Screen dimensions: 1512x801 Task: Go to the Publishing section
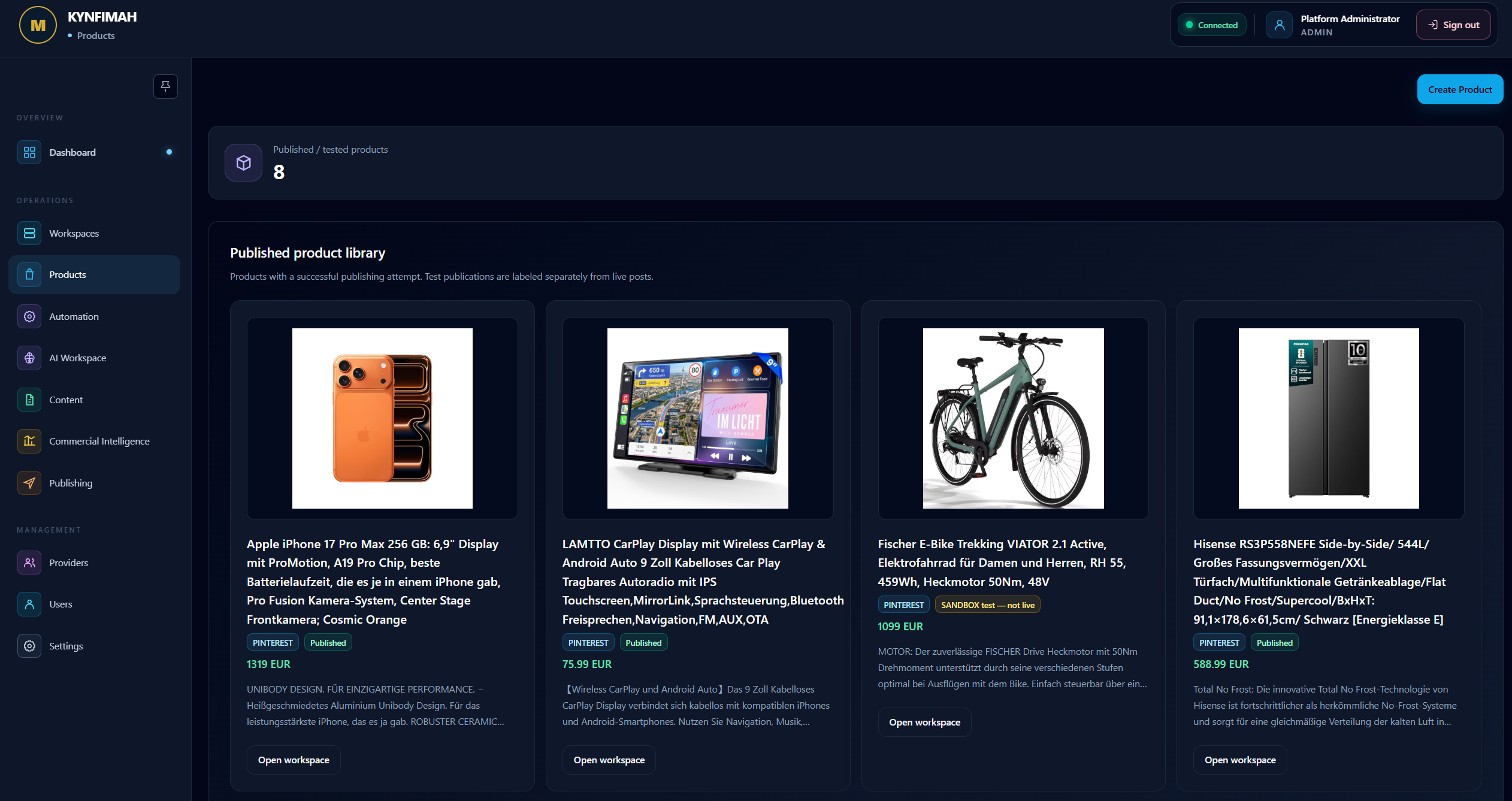(94, 483)
